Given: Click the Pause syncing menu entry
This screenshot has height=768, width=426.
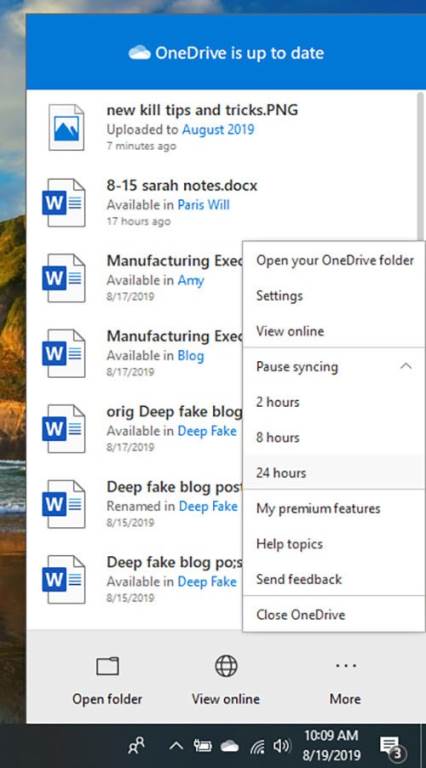Looking at the screenshot, I should (x=334, y=366).
